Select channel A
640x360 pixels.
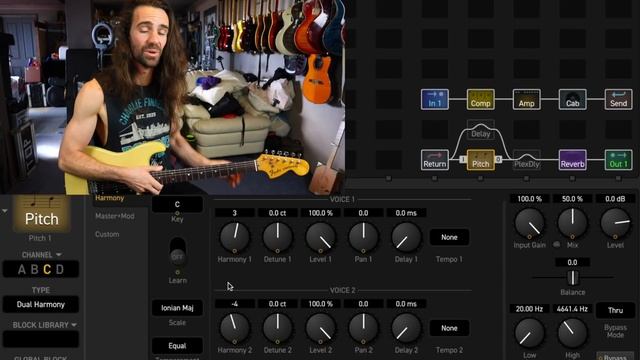[22, 269]
